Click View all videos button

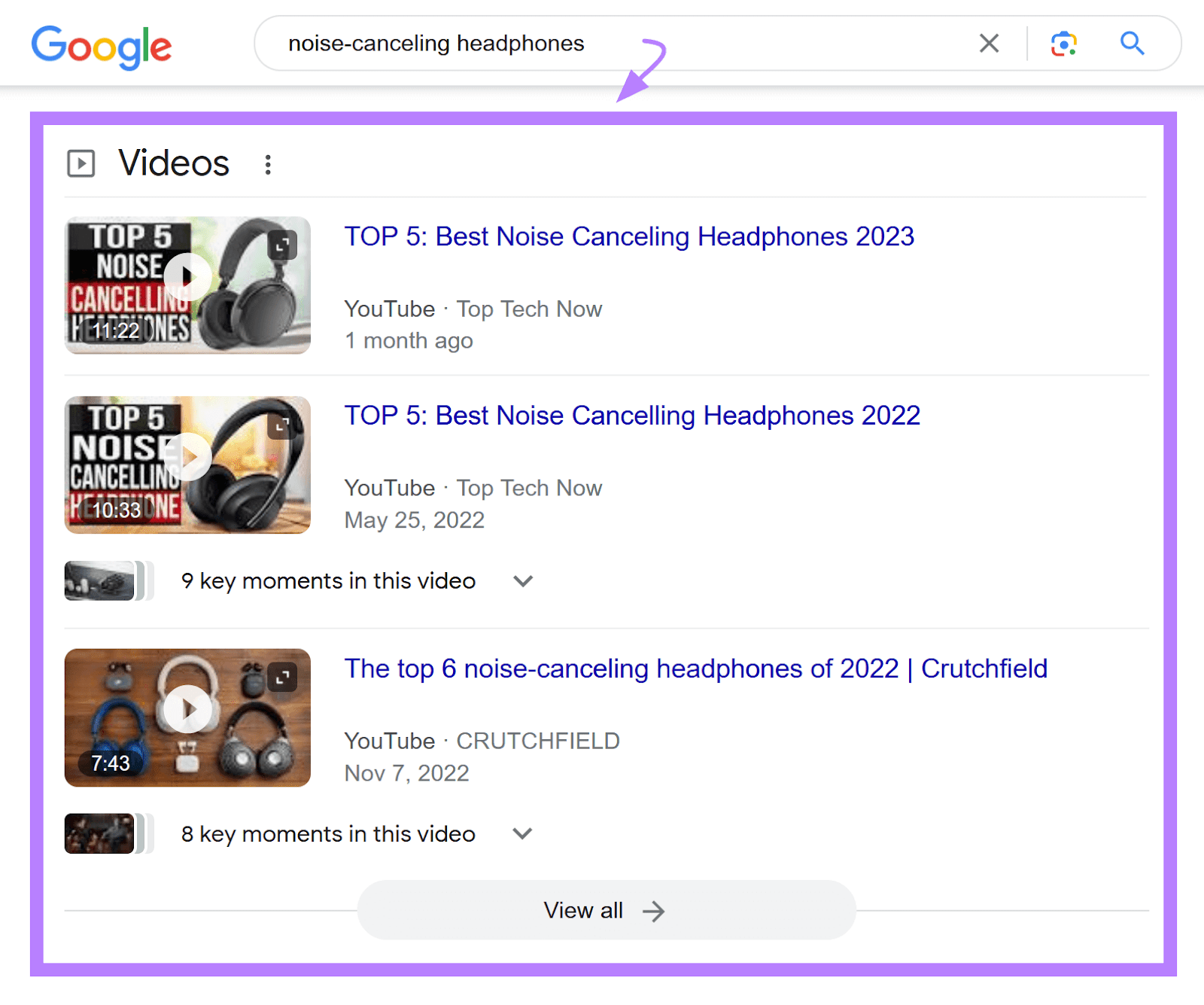pyautogui.click(x=606, y=910)
